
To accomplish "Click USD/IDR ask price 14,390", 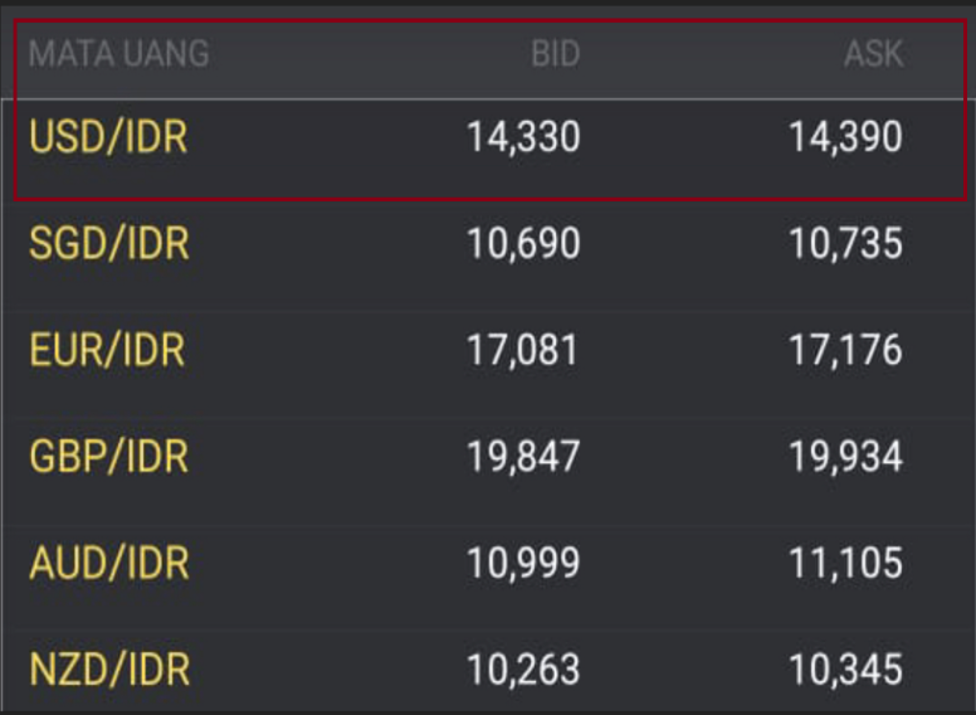I will click(846, 138).
